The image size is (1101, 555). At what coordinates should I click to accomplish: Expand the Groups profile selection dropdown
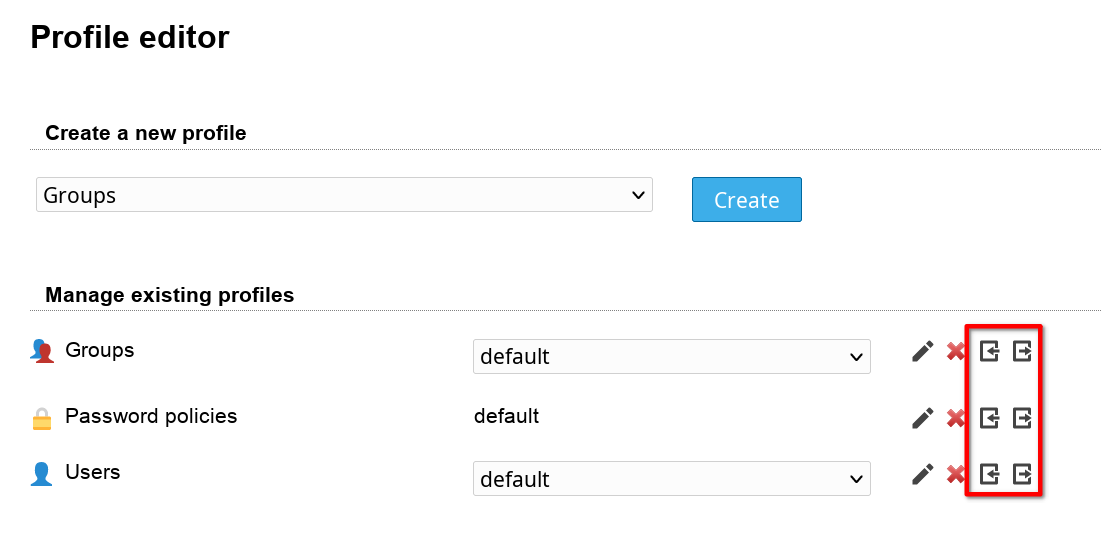click(671, 356)
